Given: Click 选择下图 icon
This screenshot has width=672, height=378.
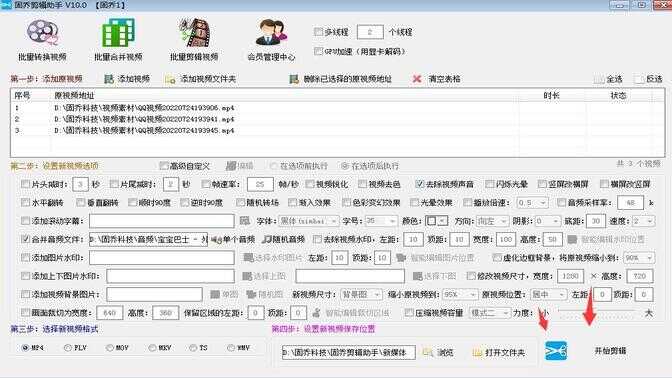Looking at the screenshot, I should pyautogui.click(x=417, y=276).
